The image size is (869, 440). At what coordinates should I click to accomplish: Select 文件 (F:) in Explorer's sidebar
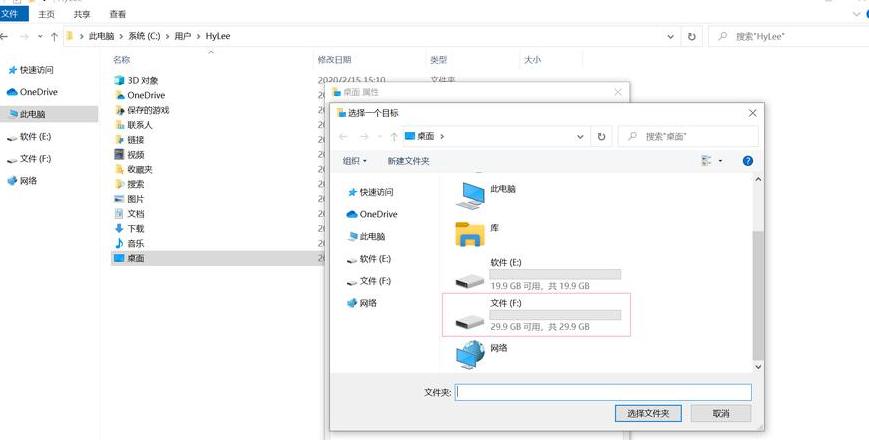pyautogui.click(x=29, y=158)
